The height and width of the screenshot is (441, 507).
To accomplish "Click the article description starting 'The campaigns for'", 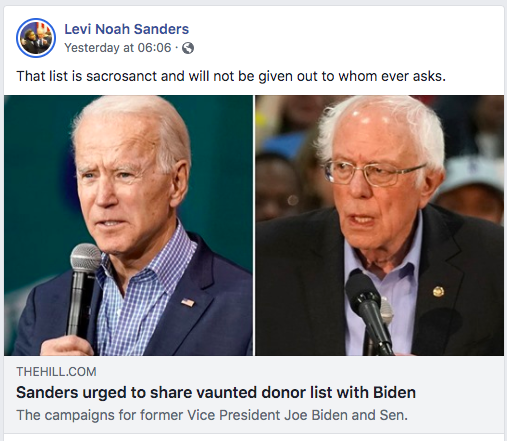I will click(212, 415).
